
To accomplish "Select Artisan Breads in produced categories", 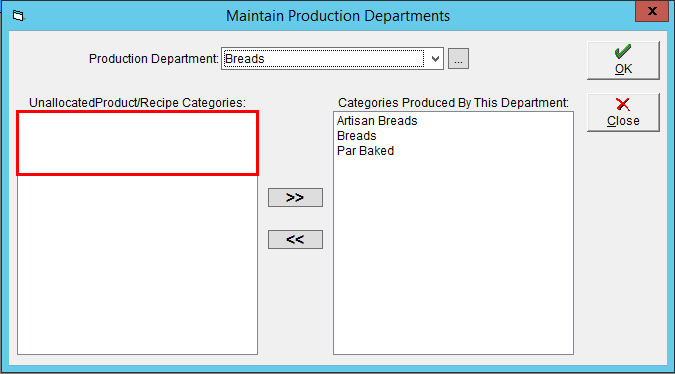I will tap(377, 121).
